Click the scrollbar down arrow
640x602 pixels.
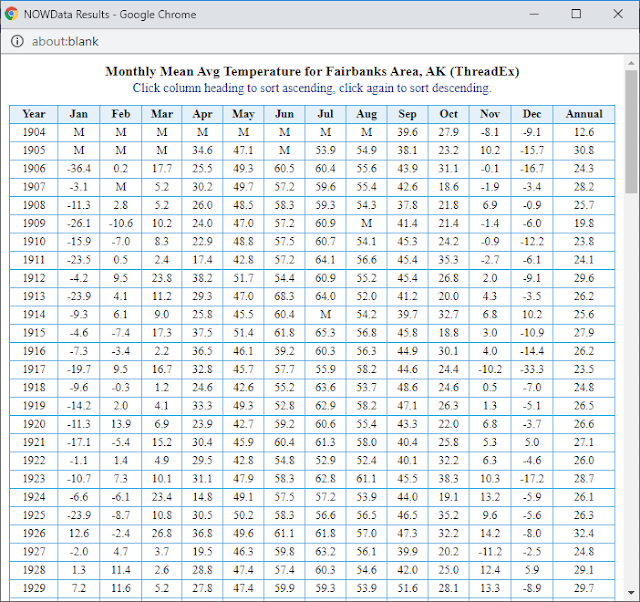[631, 593]
